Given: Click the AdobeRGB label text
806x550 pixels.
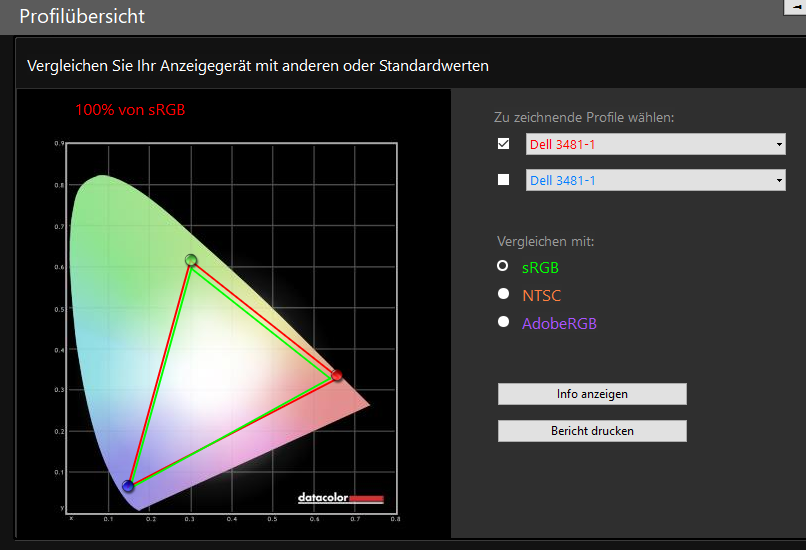Looking at the screenshot, I should [559, 323].
